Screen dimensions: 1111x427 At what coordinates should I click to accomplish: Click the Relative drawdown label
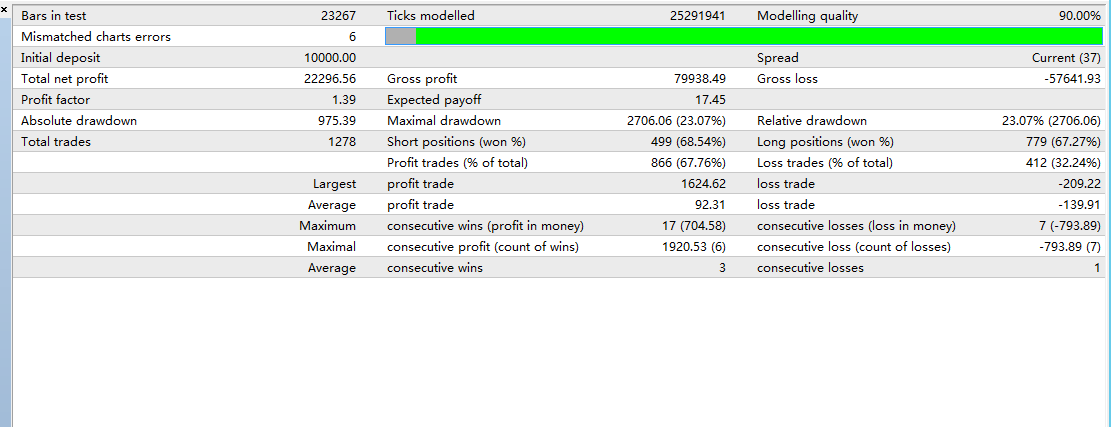pos(811,121)
